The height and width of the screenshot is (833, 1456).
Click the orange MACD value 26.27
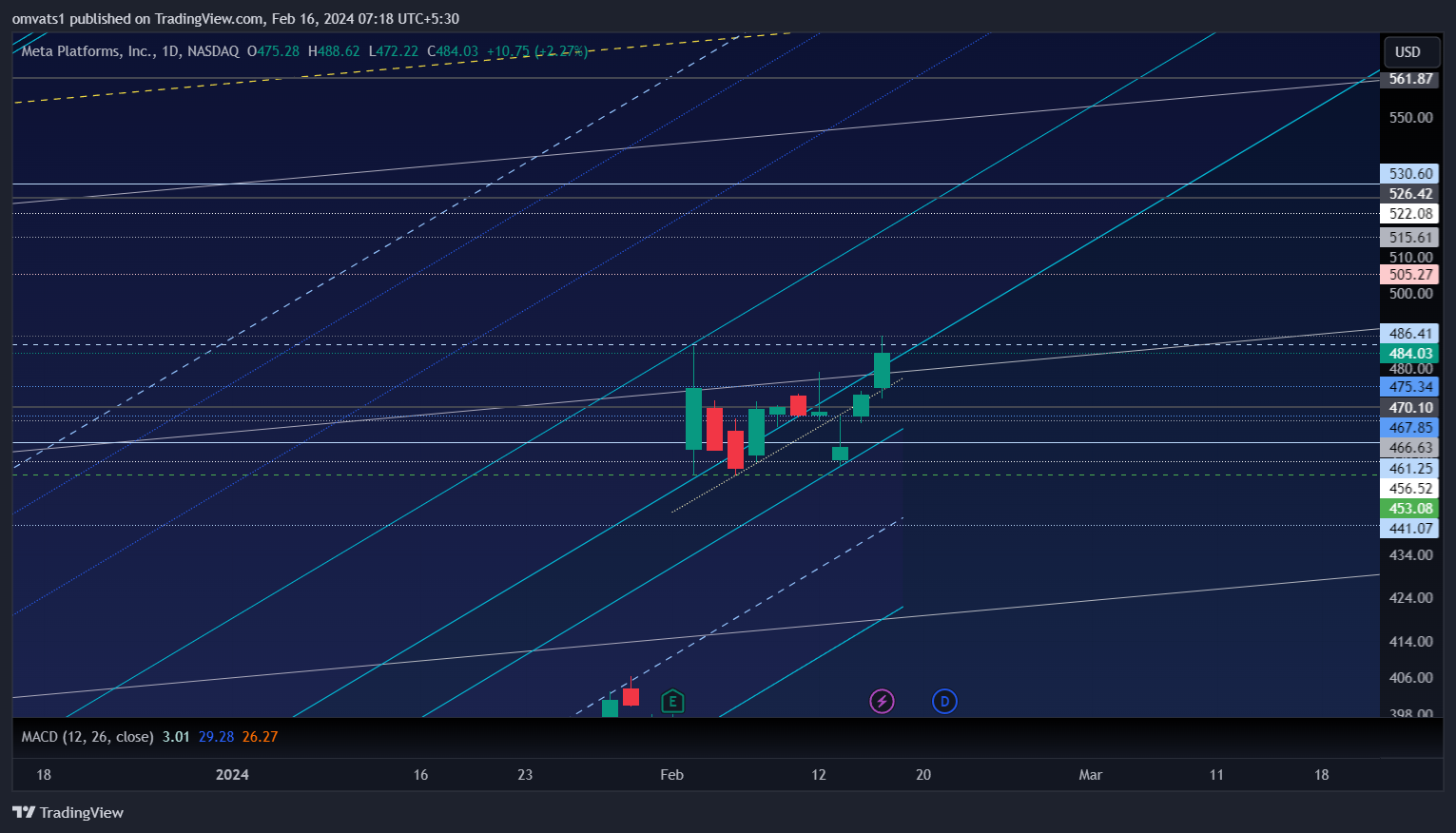[x=260, y=737]
